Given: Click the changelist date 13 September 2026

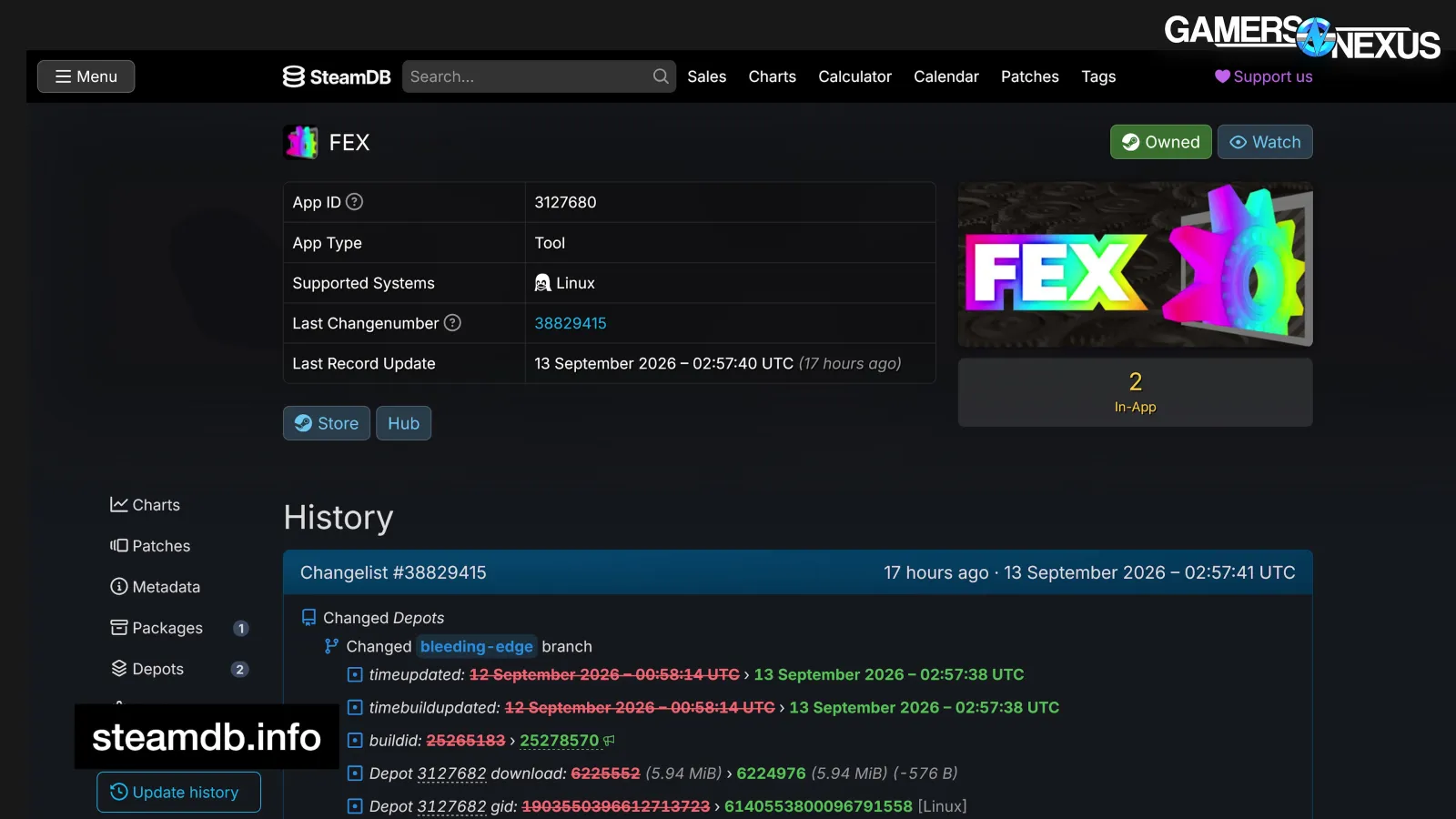Looking at the screenshot, I should click(x=1149, y=572).
